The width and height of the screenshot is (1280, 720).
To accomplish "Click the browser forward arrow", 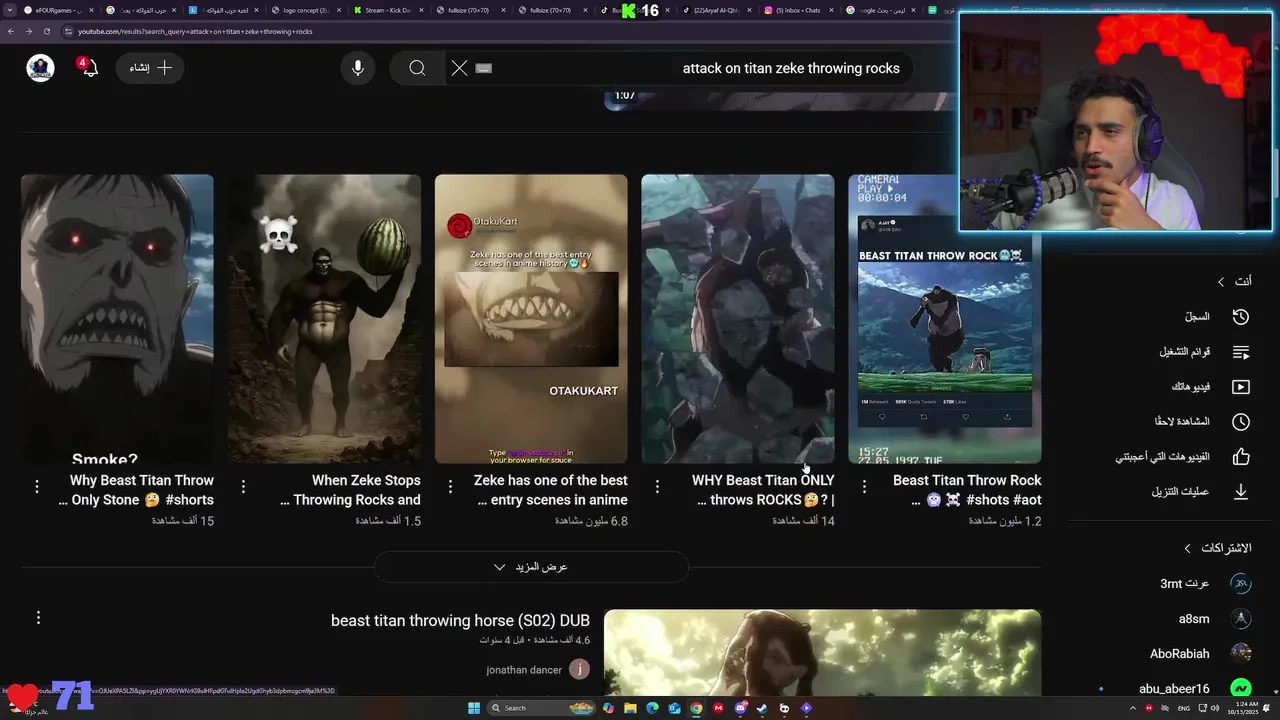I will (x=27, y=32).
